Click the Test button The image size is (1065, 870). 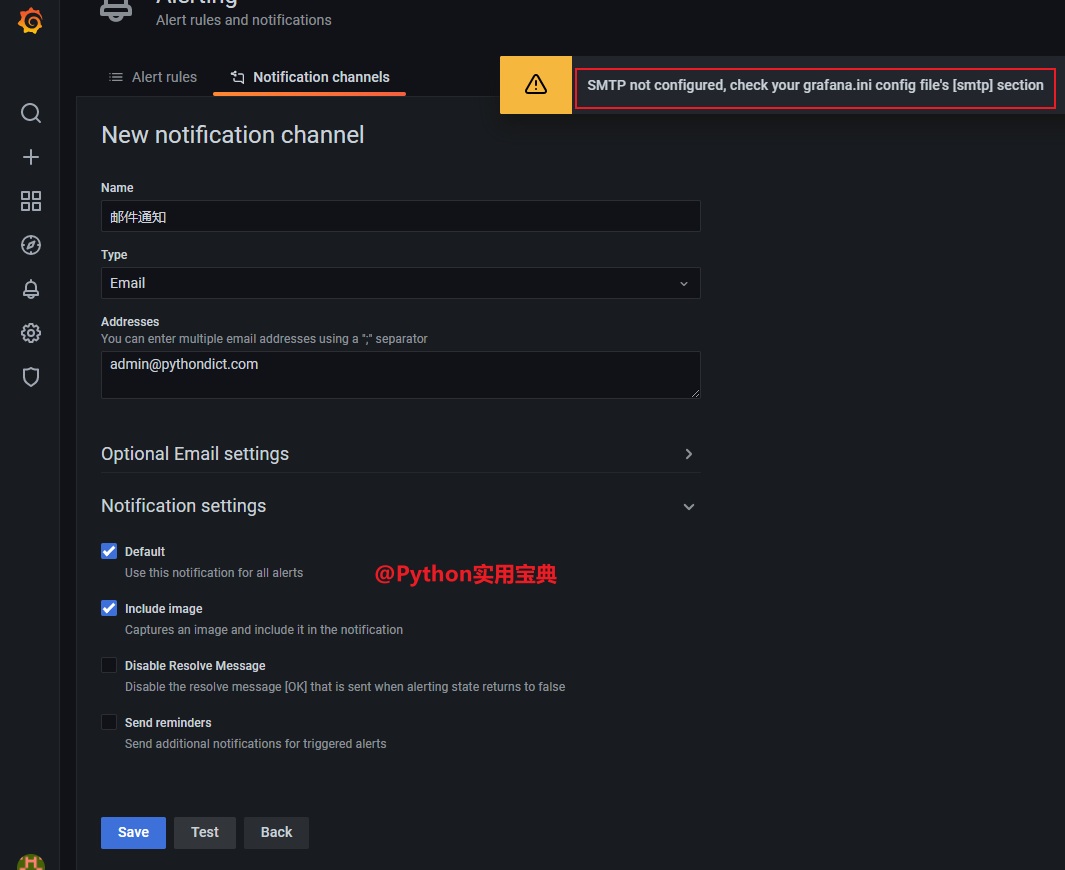tap(204, 833)
